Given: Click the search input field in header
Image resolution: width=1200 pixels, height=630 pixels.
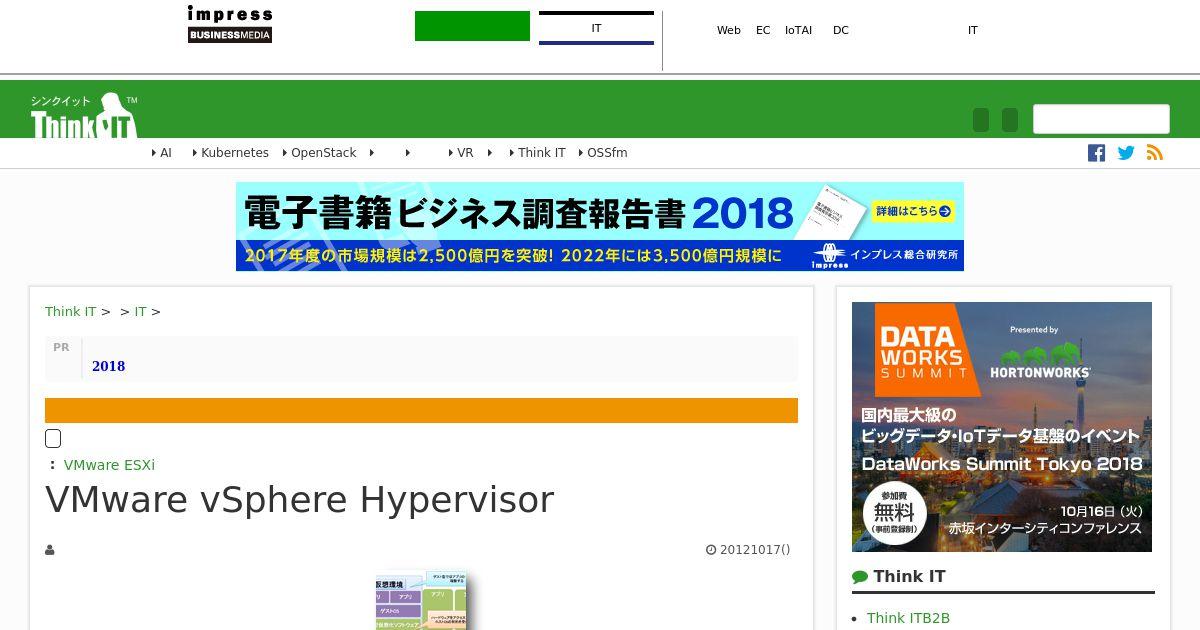Looking at the screenshot, I should [x=1101, y=119].
